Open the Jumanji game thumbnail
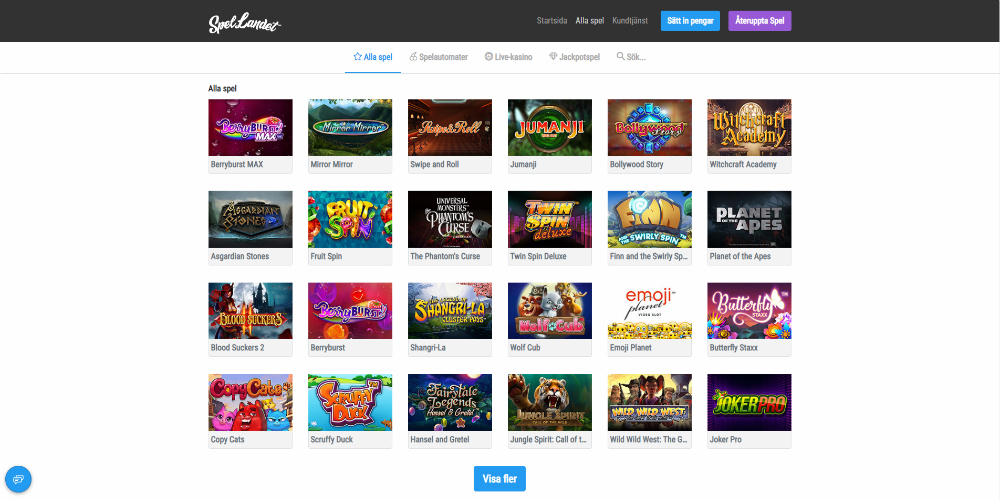 [x=550, y=128]
